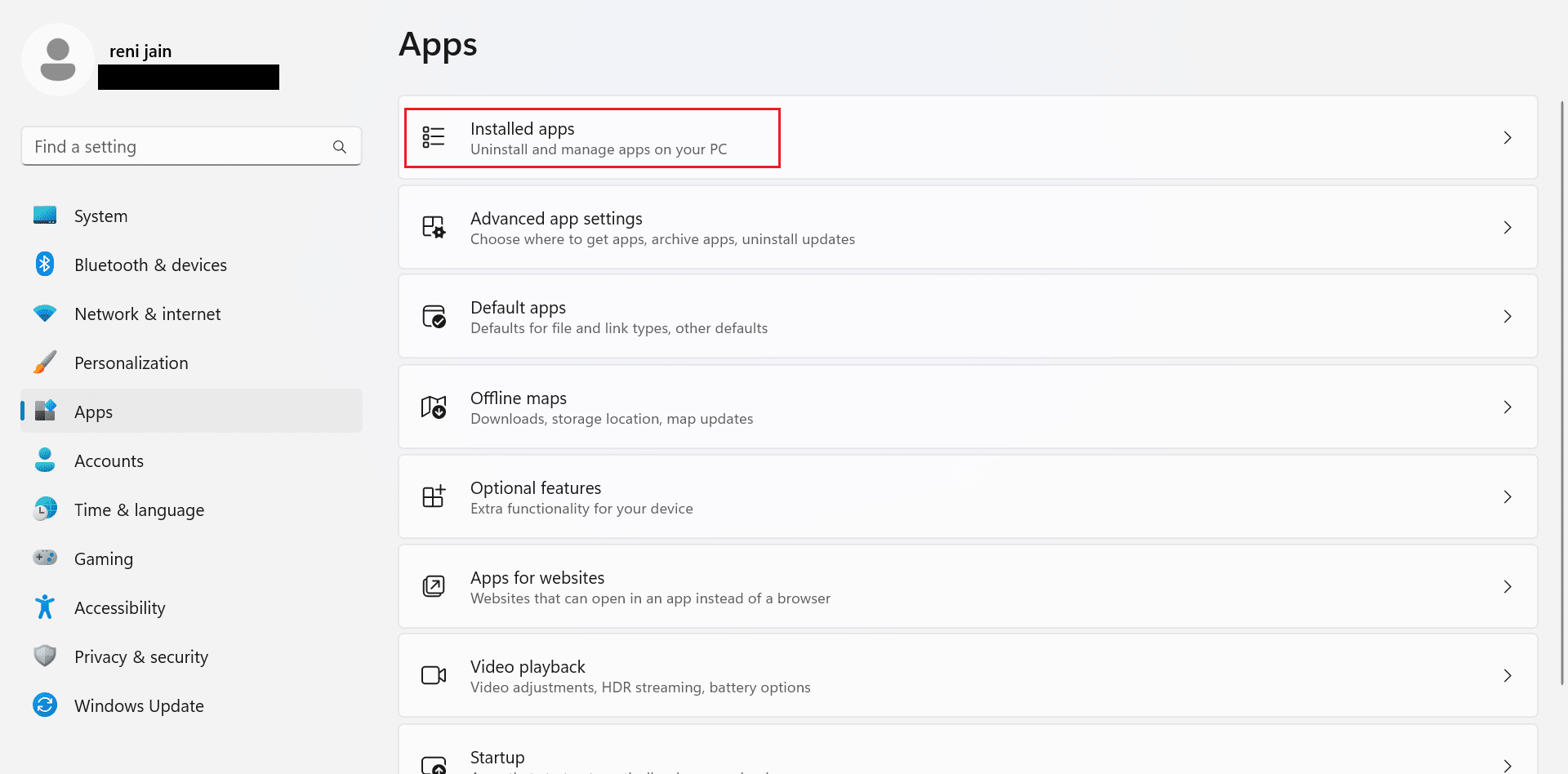Click the System monitor icon
Viewport: 1568px width, 774px height.
(45, 216)
